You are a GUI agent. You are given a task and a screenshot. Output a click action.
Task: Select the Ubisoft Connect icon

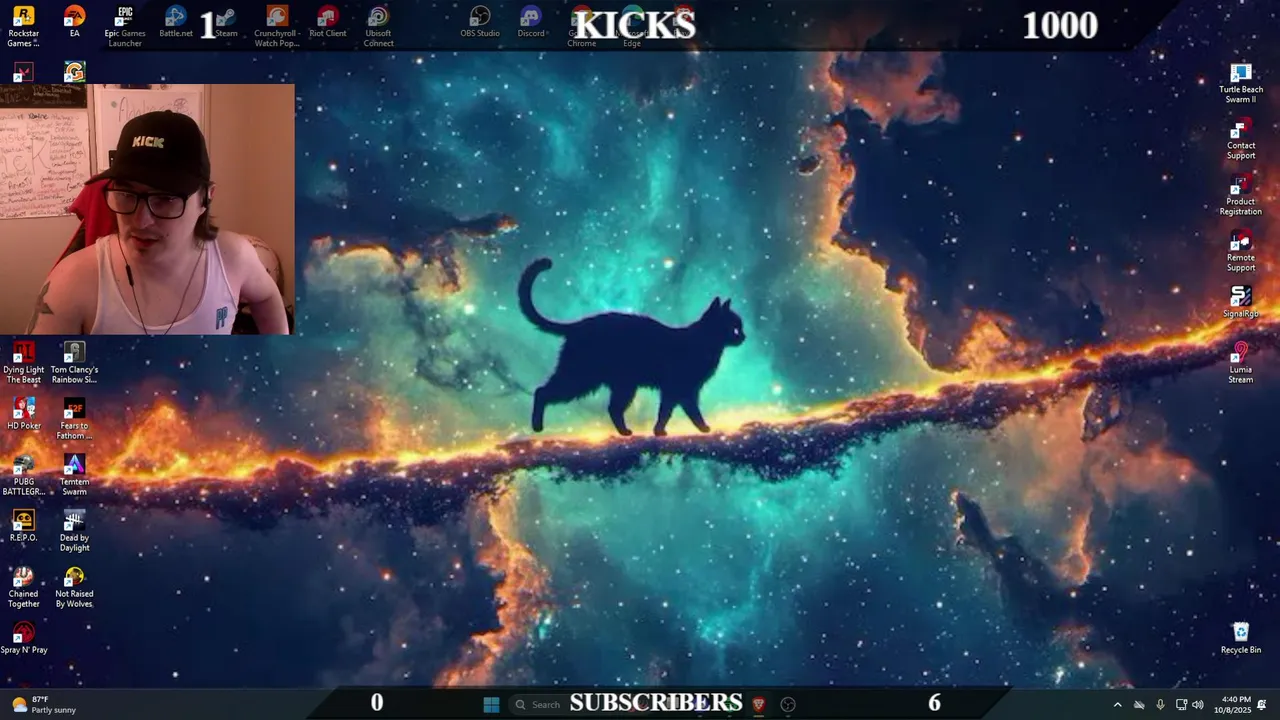(x=378, y=26)
